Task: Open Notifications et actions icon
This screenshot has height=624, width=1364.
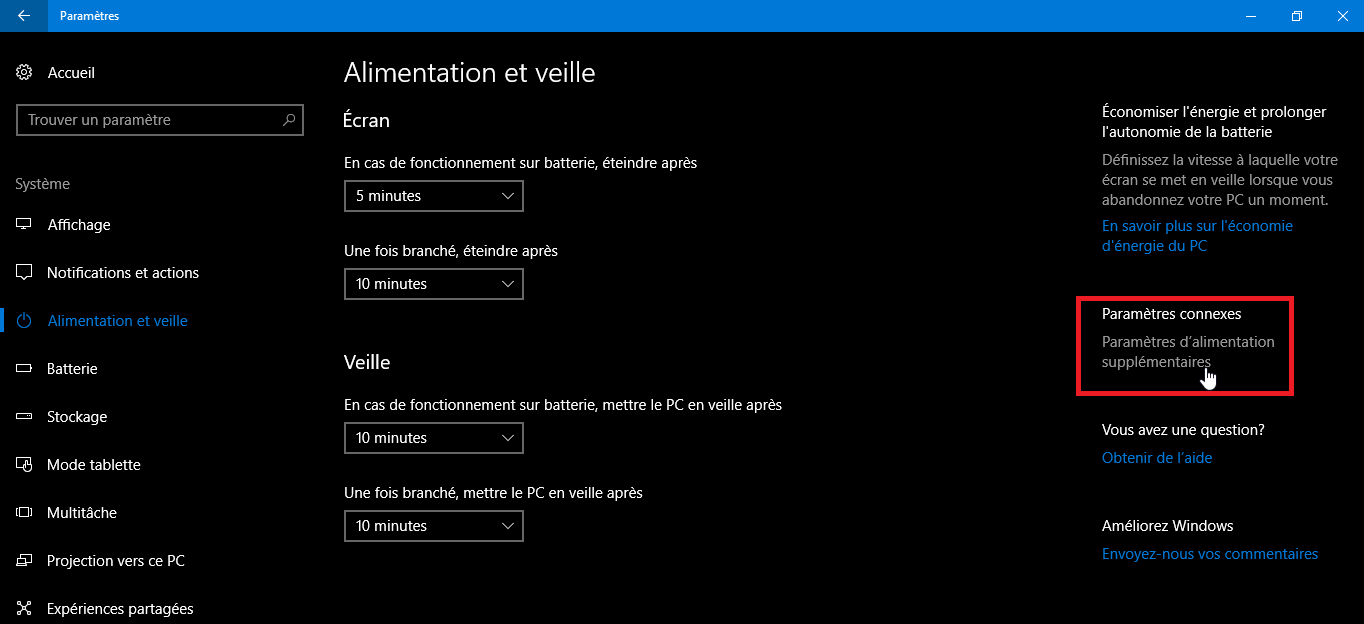Action: tap(25, 273)
